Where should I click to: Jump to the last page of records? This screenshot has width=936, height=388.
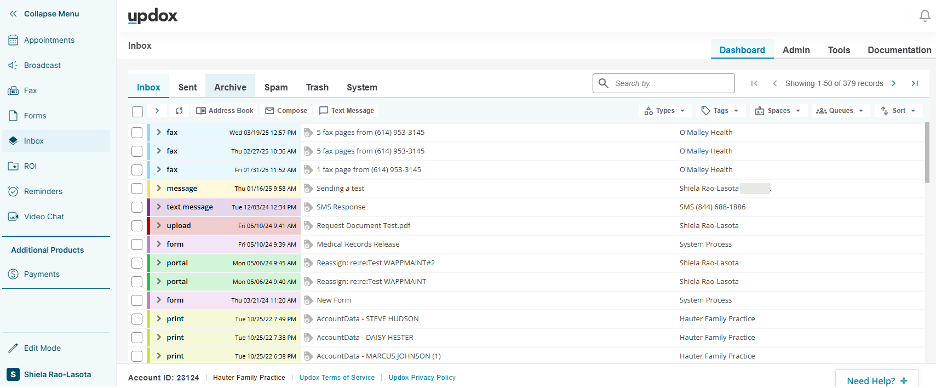(x=915, y=84)
